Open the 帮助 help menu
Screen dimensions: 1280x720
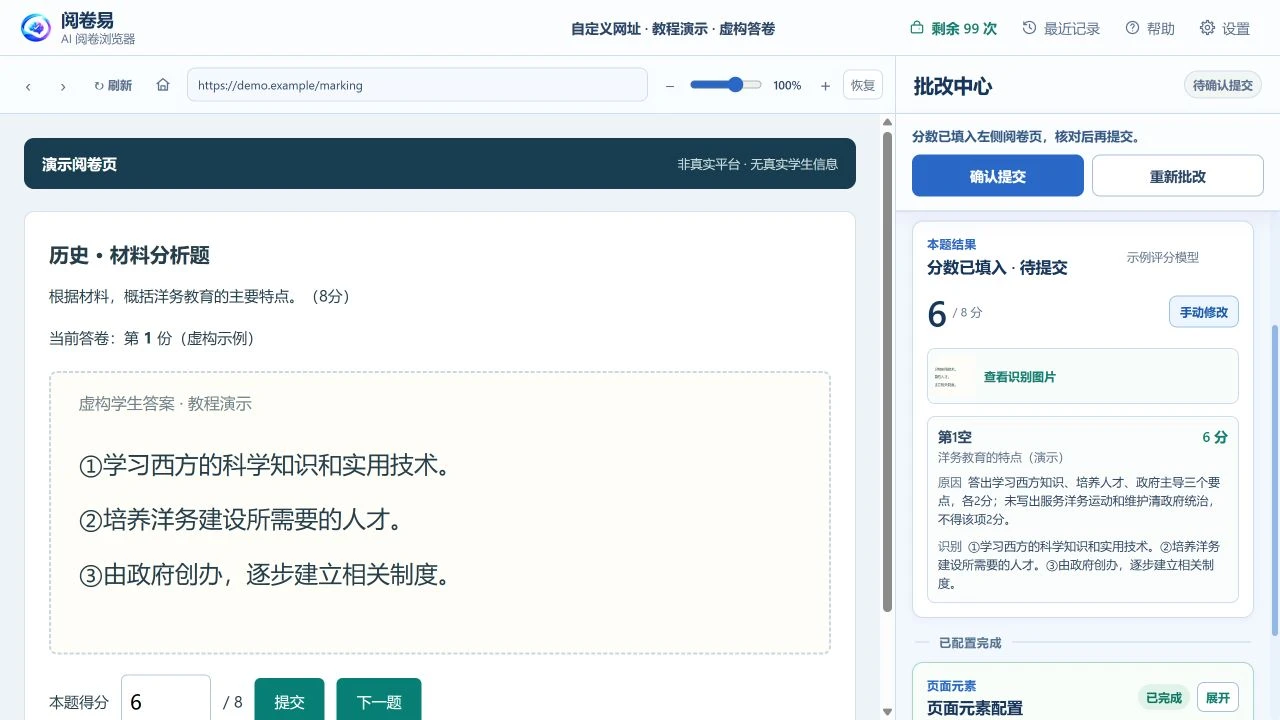[1150, 28]
